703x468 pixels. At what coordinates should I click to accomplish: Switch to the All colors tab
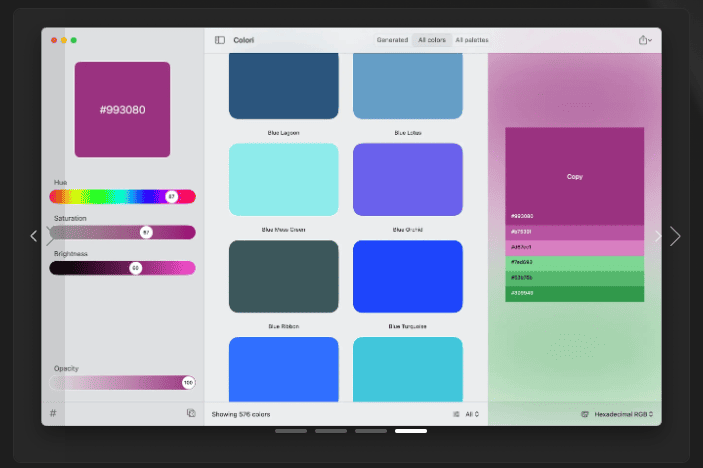(x=432, y=40)
